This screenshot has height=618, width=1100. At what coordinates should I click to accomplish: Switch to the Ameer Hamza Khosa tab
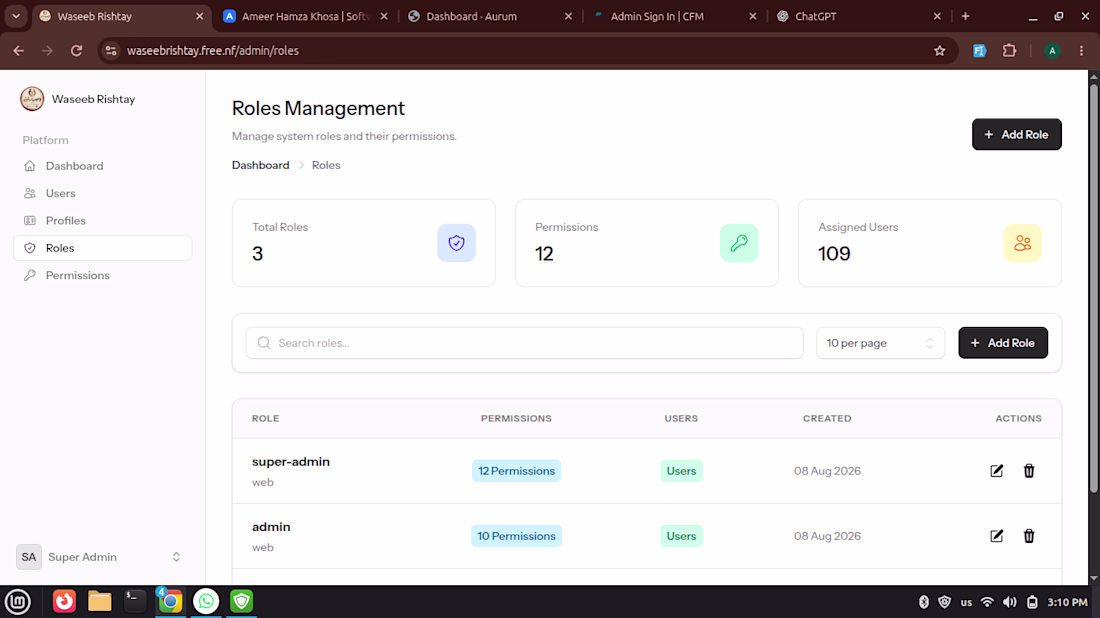click(x=304, y=16)
